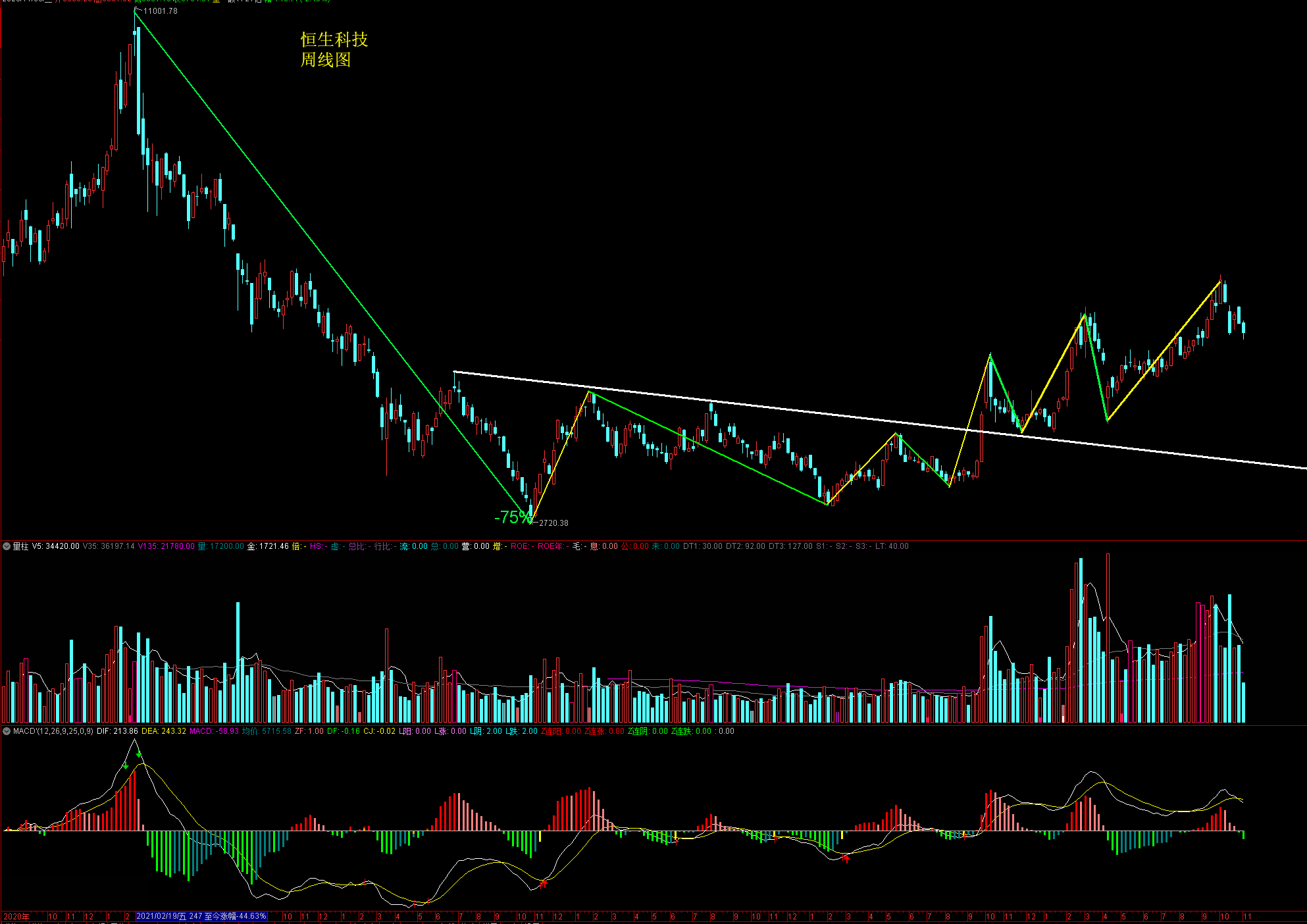Collapse the 量柱 volume indicator panel arrow
The image size is (1307, 924).
coord(7,546)
